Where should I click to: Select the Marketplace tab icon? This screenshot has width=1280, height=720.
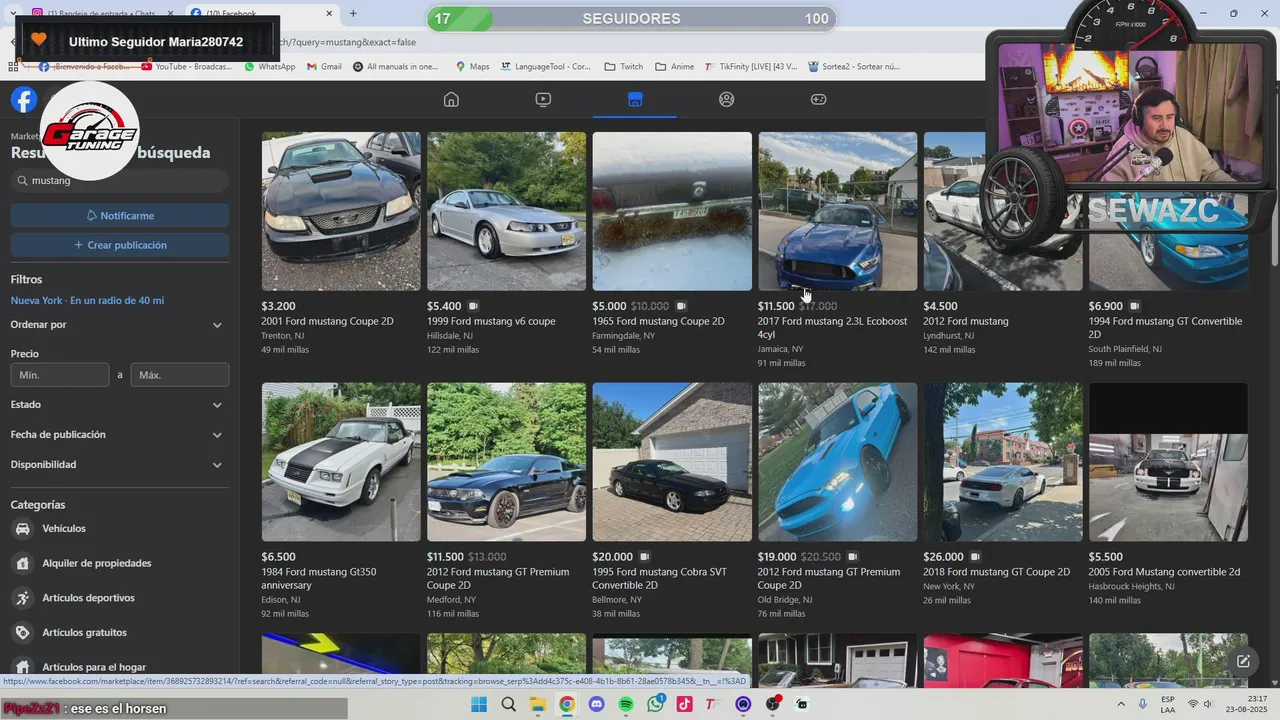point(635,99)
